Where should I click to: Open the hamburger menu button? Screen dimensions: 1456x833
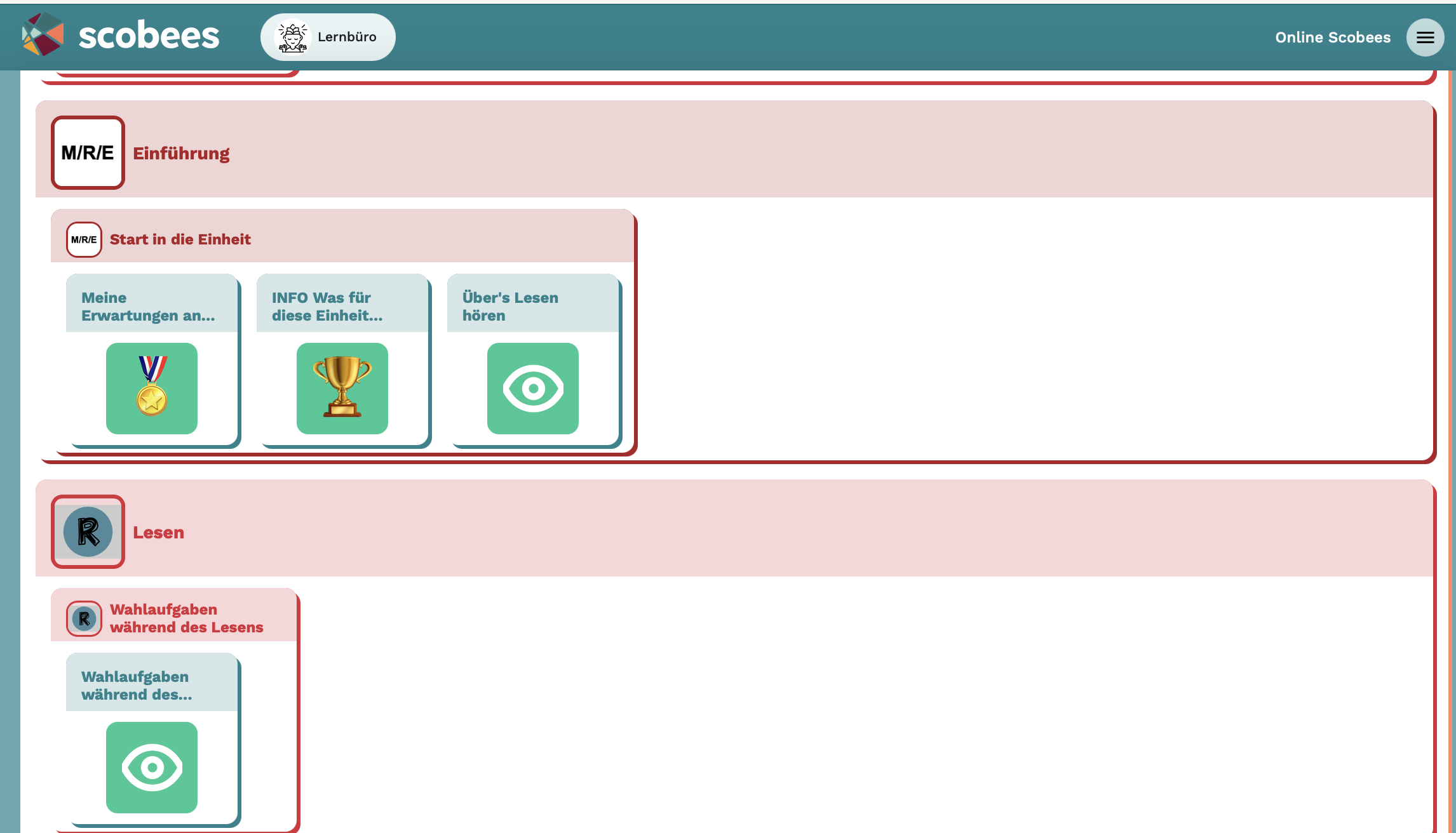point(1425,37)
